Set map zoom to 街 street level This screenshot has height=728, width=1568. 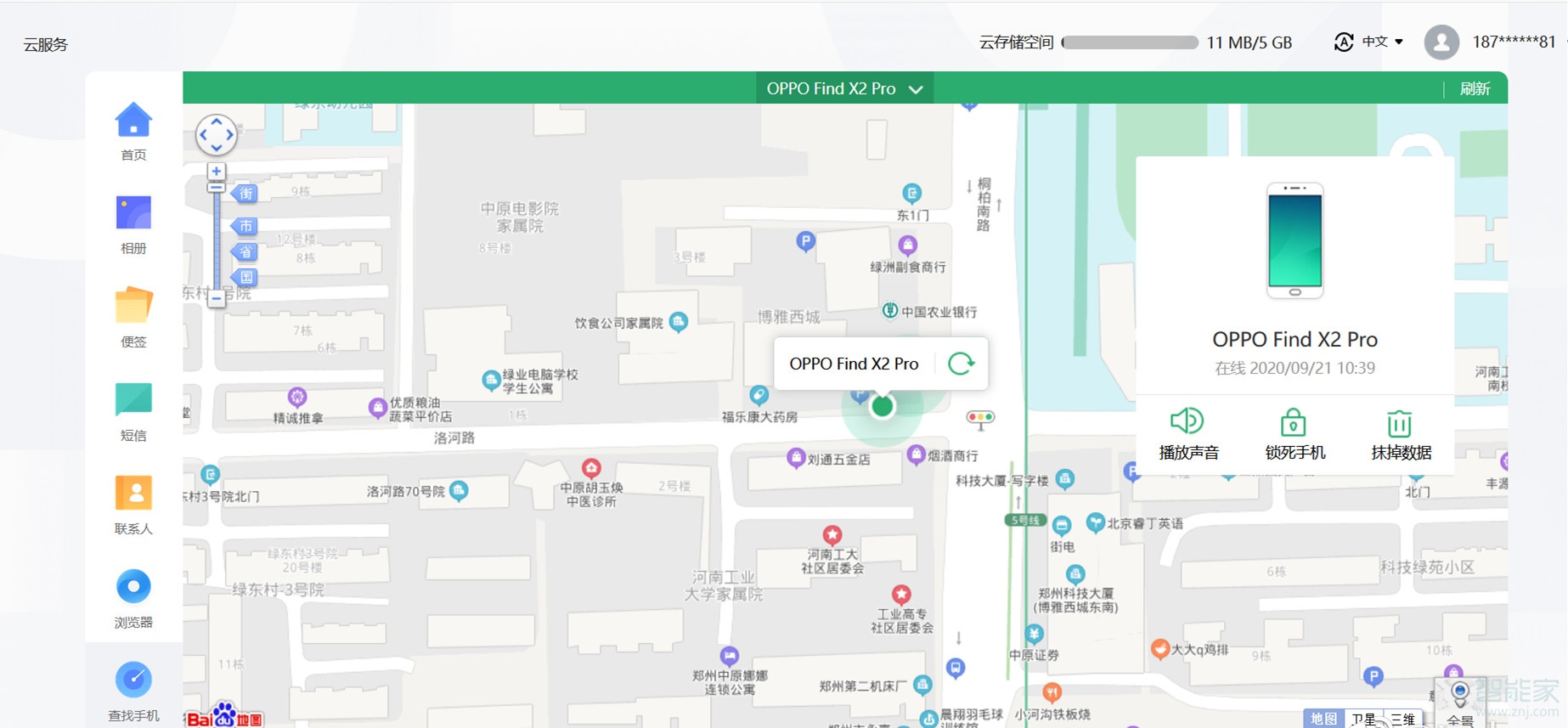tap(245, 194)
